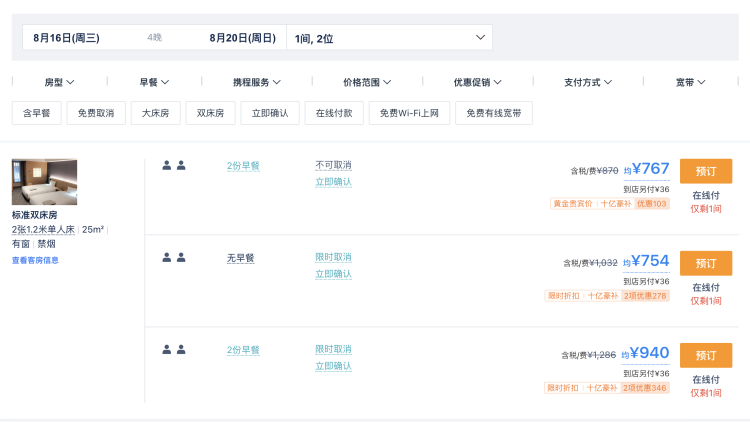Select the check-out date 8月20日 field
Viewport: 750px width, 422px height.
coord(242,38)
